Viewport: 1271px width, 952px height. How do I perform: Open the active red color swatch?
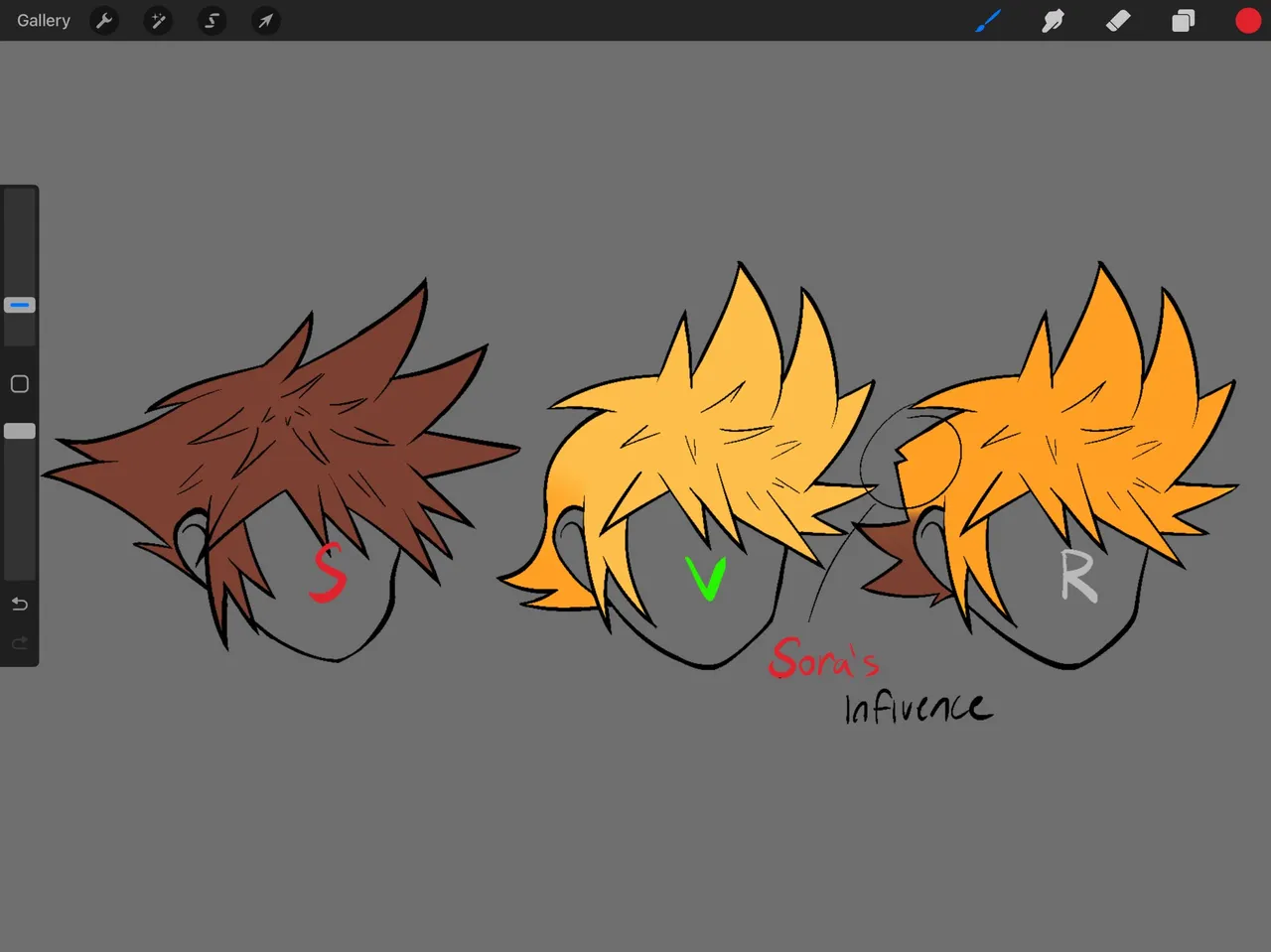coord(1247,20)
